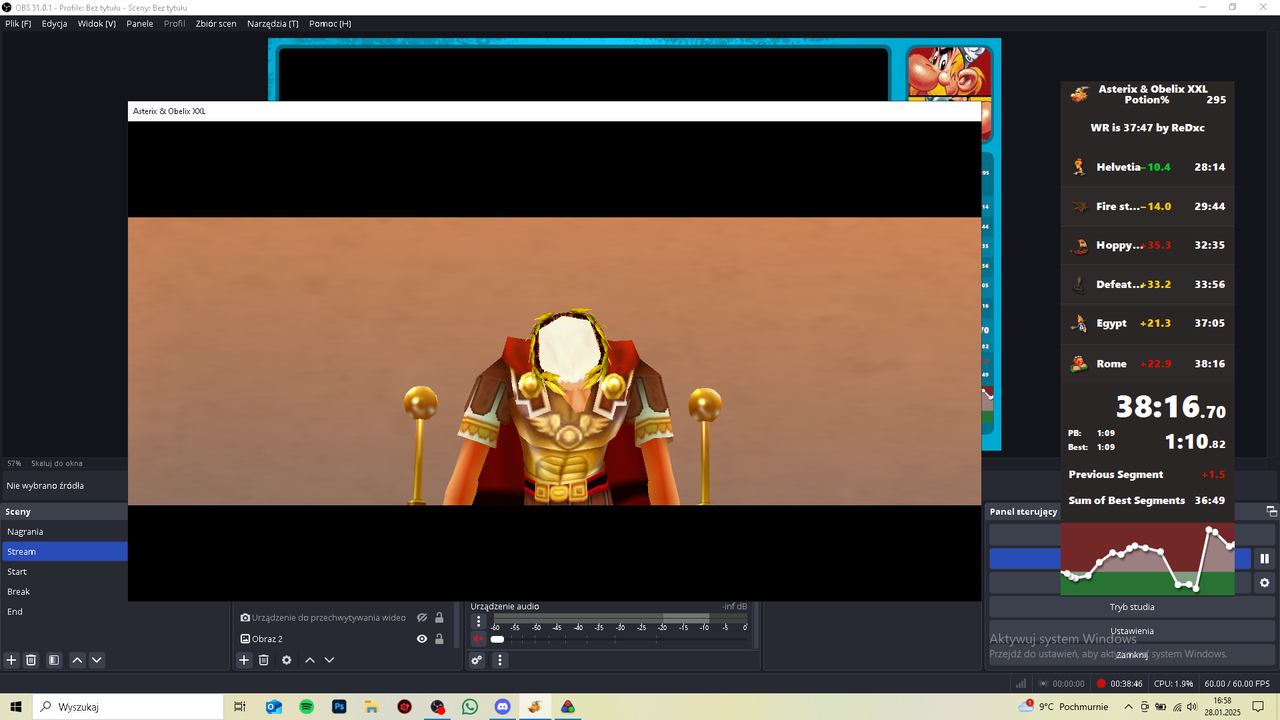Open the Pomoc menu
This screenshot has height=720, width=1280.
click(x=330, y=23)
